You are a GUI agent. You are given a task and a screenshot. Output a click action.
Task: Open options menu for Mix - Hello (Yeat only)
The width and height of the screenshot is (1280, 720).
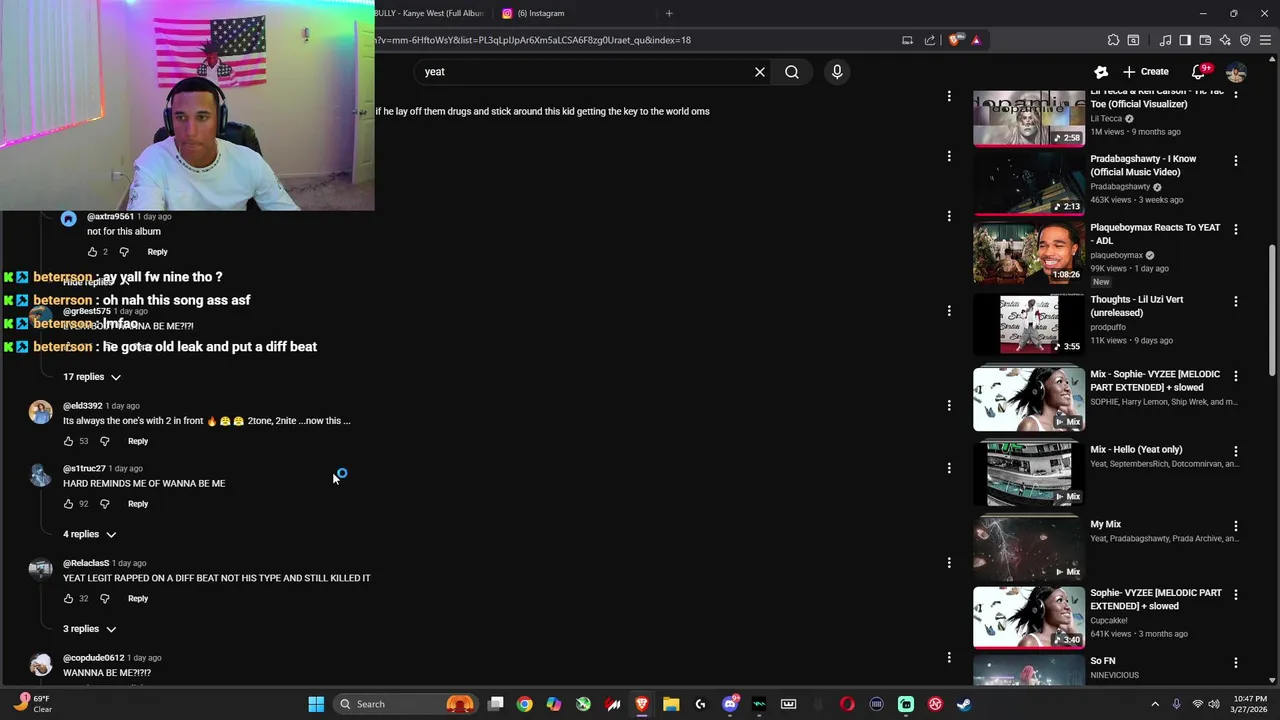tap(1236, 451)
